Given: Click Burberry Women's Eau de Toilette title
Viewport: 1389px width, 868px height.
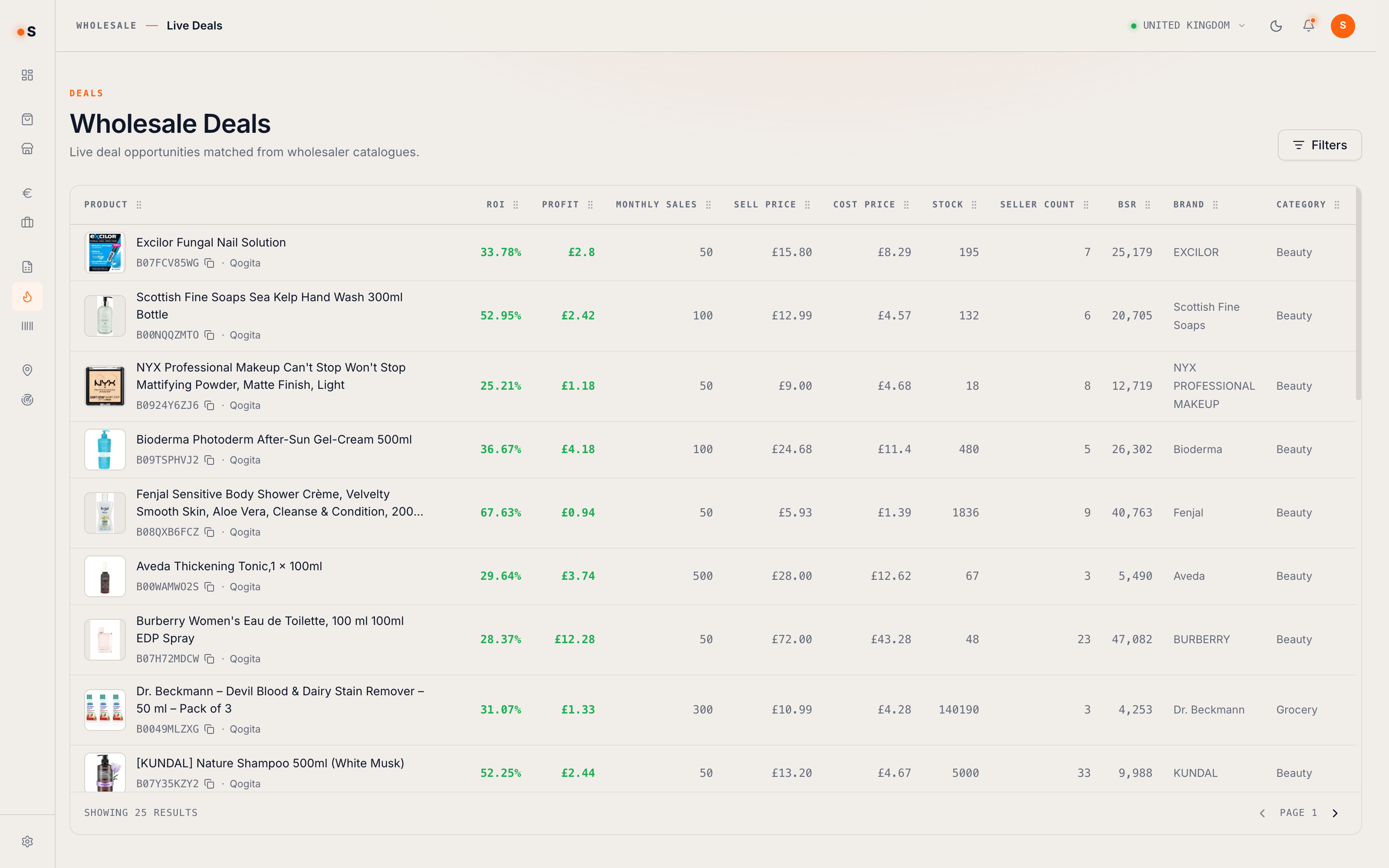Looking at the screenshot, I should coord(270,630).
